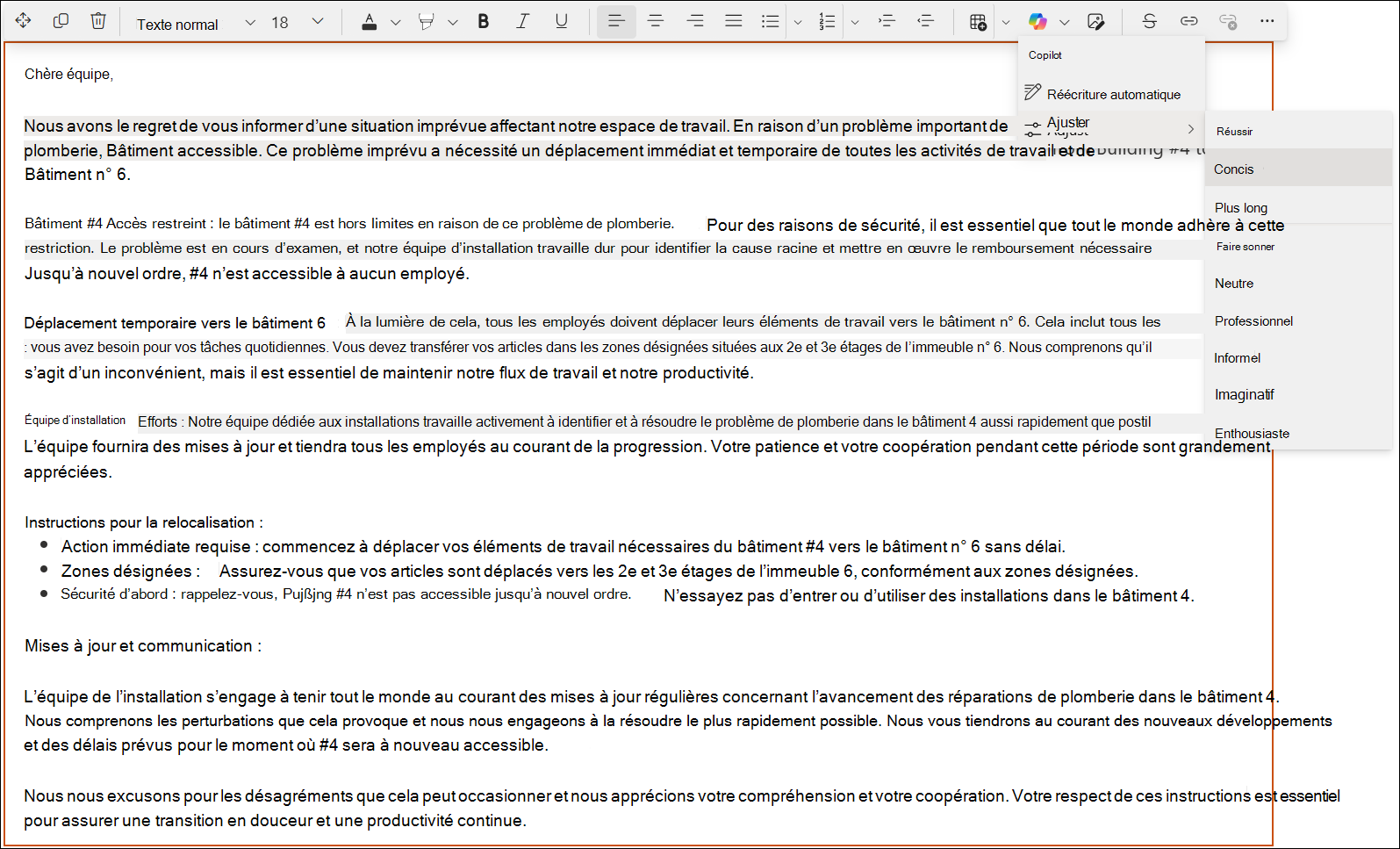Expand the Ajuster submenu chevron
This screenshot has width=1400, height=849.
1191,129
